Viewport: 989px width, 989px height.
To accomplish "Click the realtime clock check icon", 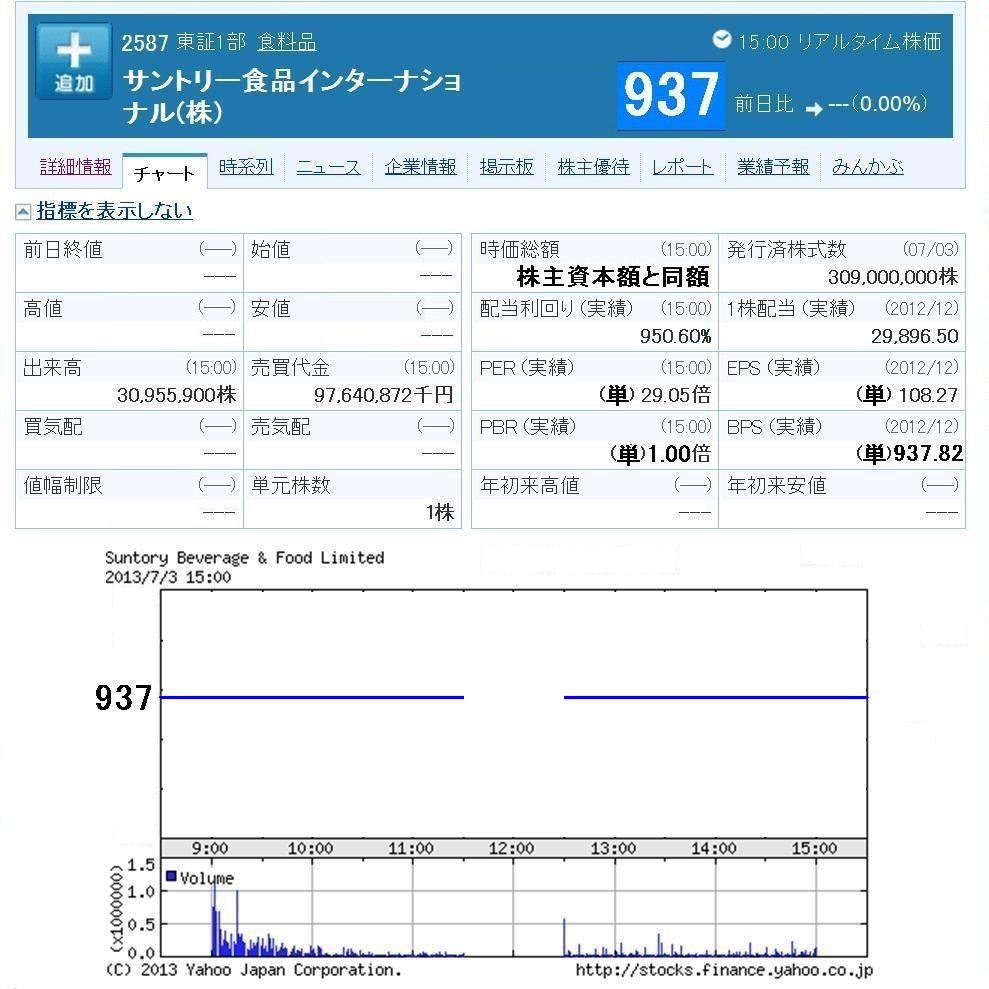I will 722,40.
